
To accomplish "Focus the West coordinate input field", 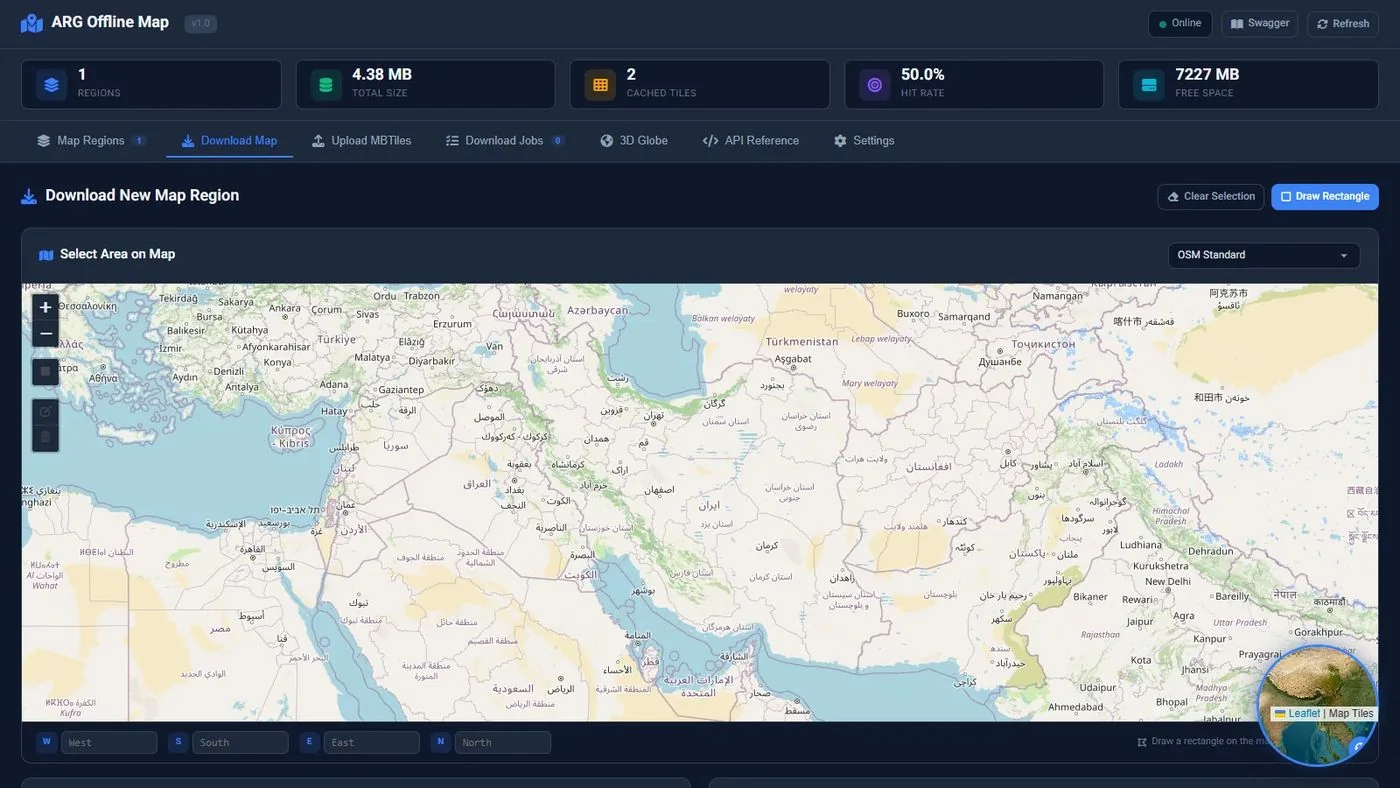I will 109,743.
